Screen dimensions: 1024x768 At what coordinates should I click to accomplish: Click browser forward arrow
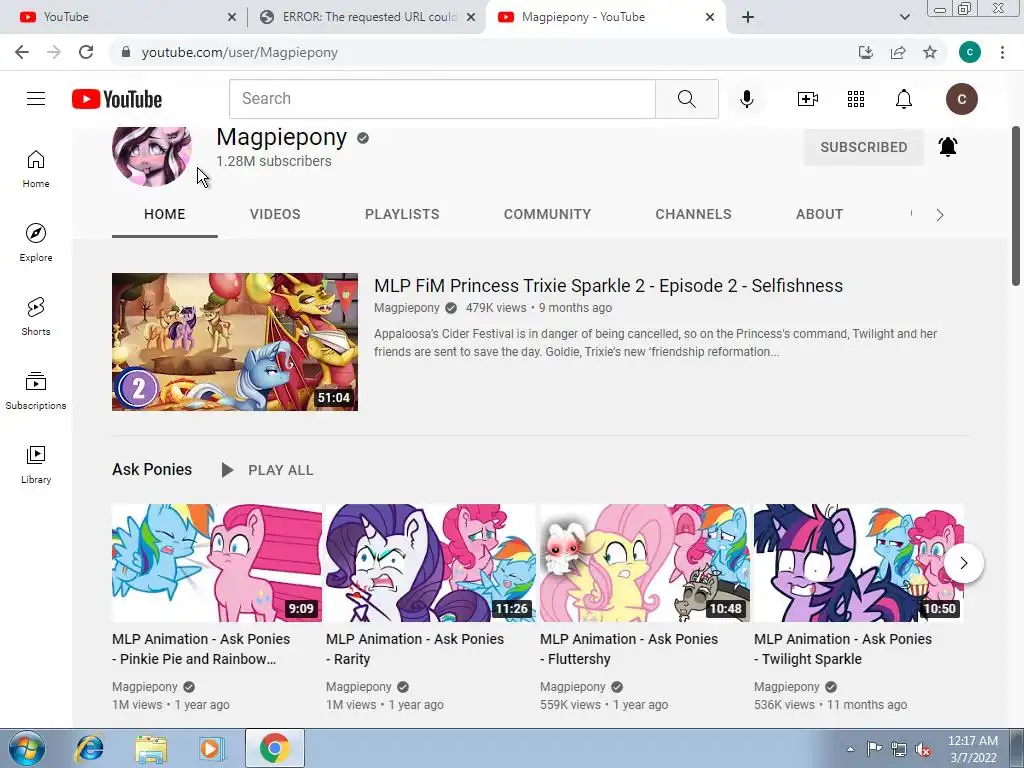pos(54,52)
